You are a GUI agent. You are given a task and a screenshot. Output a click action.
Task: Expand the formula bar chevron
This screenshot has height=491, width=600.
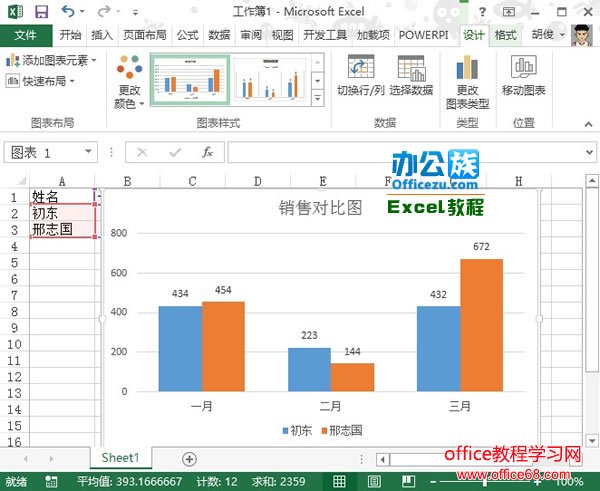point(589,152)
